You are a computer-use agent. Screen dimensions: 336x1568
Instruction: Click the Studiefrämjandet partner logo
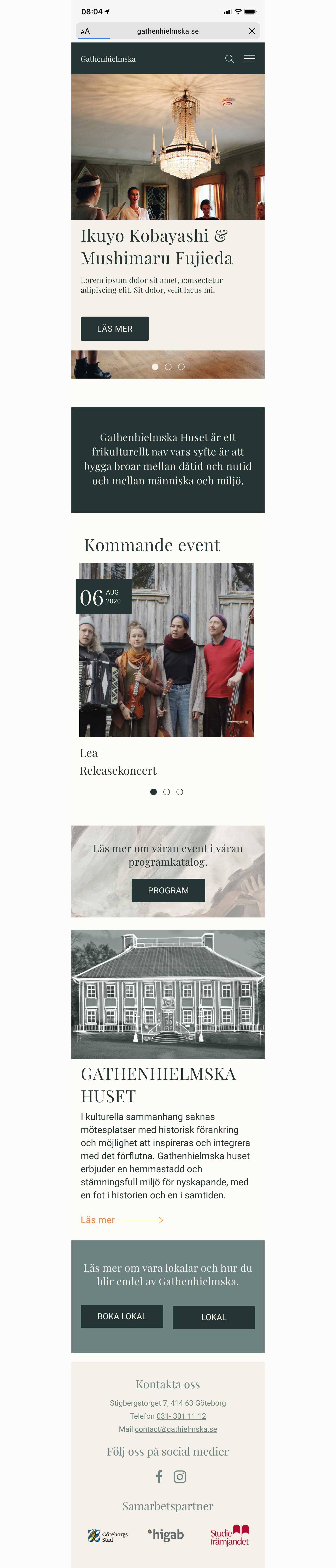pos(229,1535)
